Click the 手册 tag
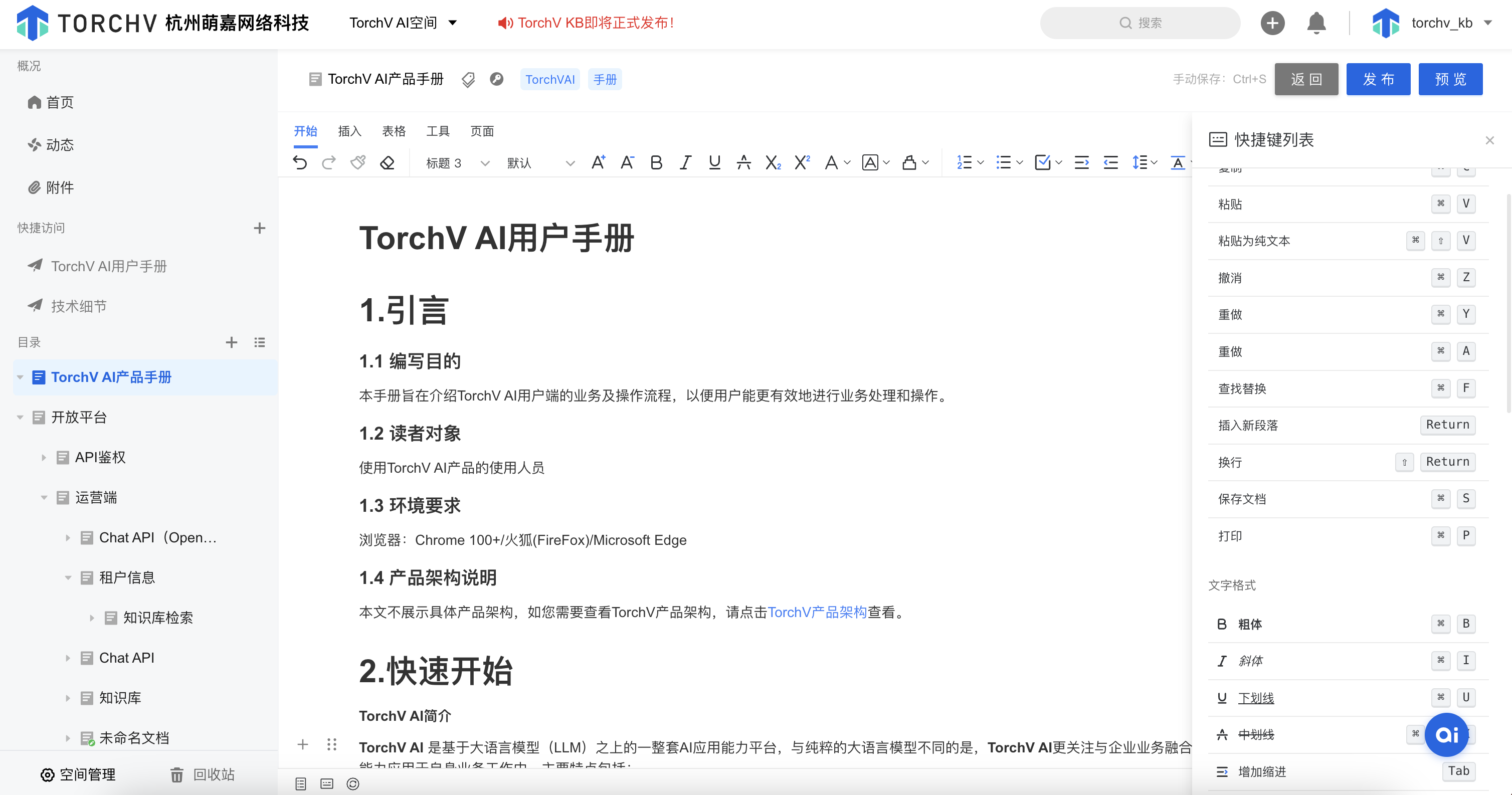The width and height of the screenshot is (1512, 795). 605,79
